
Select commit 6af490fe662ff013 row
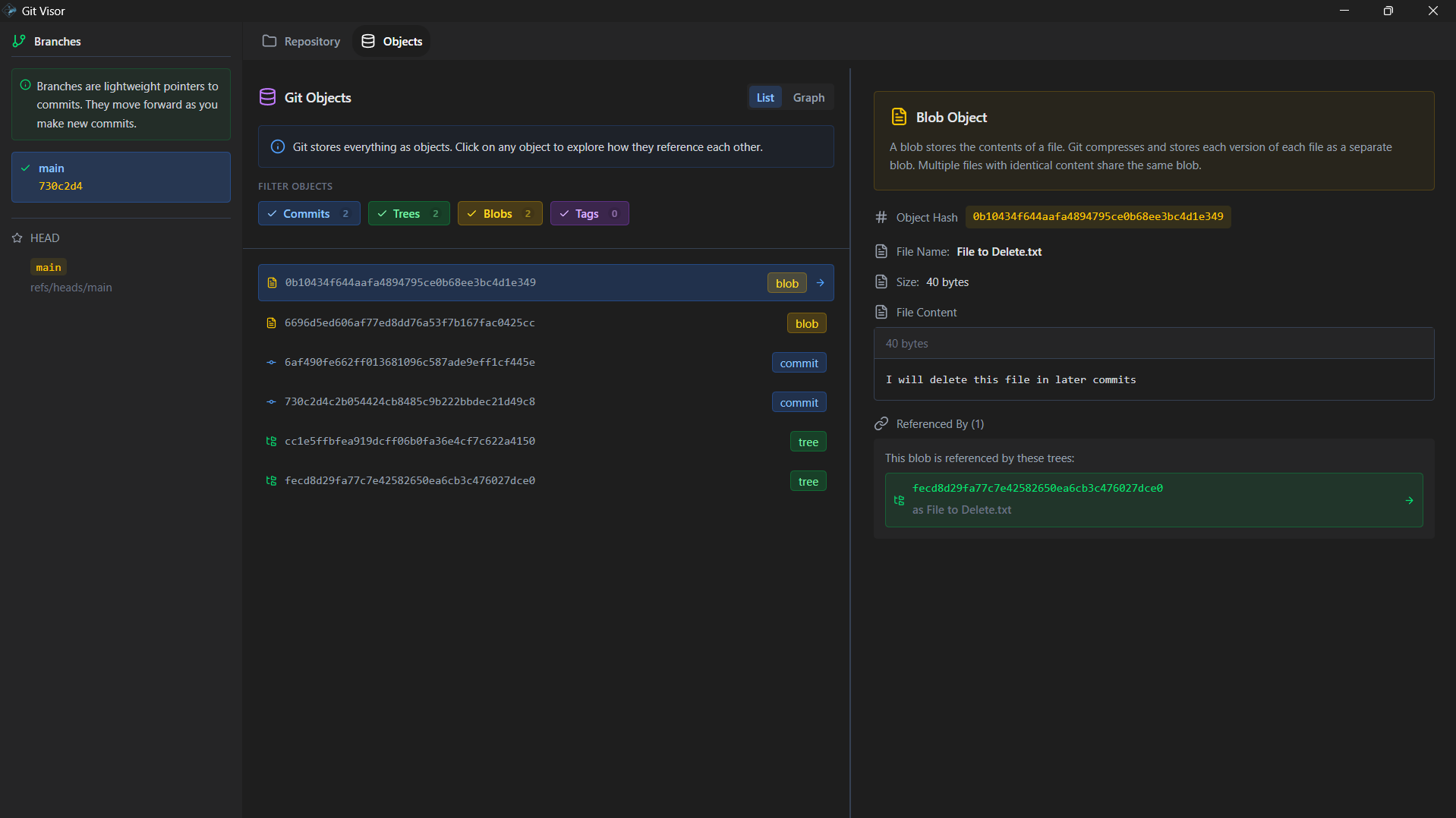click(x=546, y=363)
